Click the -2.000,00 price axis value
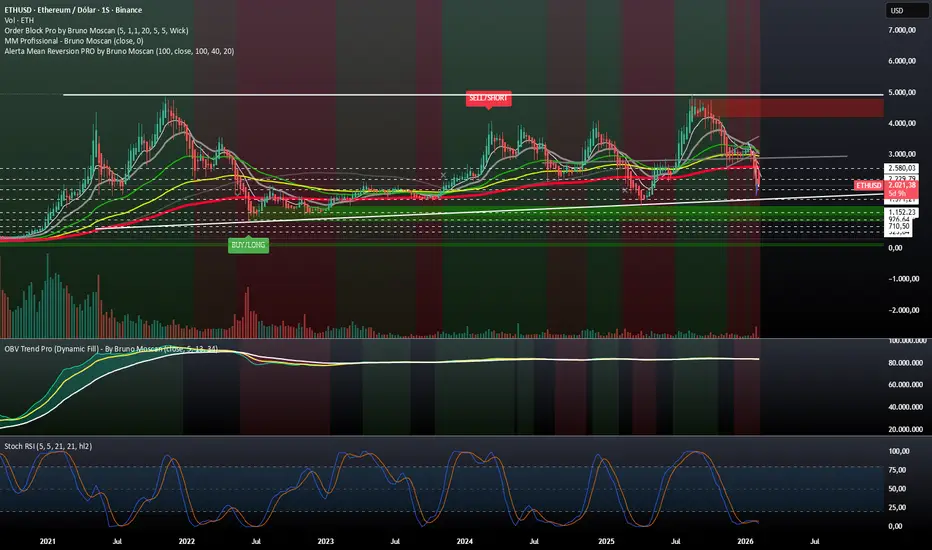Viewport: 932px width, 550px height. 902,310
